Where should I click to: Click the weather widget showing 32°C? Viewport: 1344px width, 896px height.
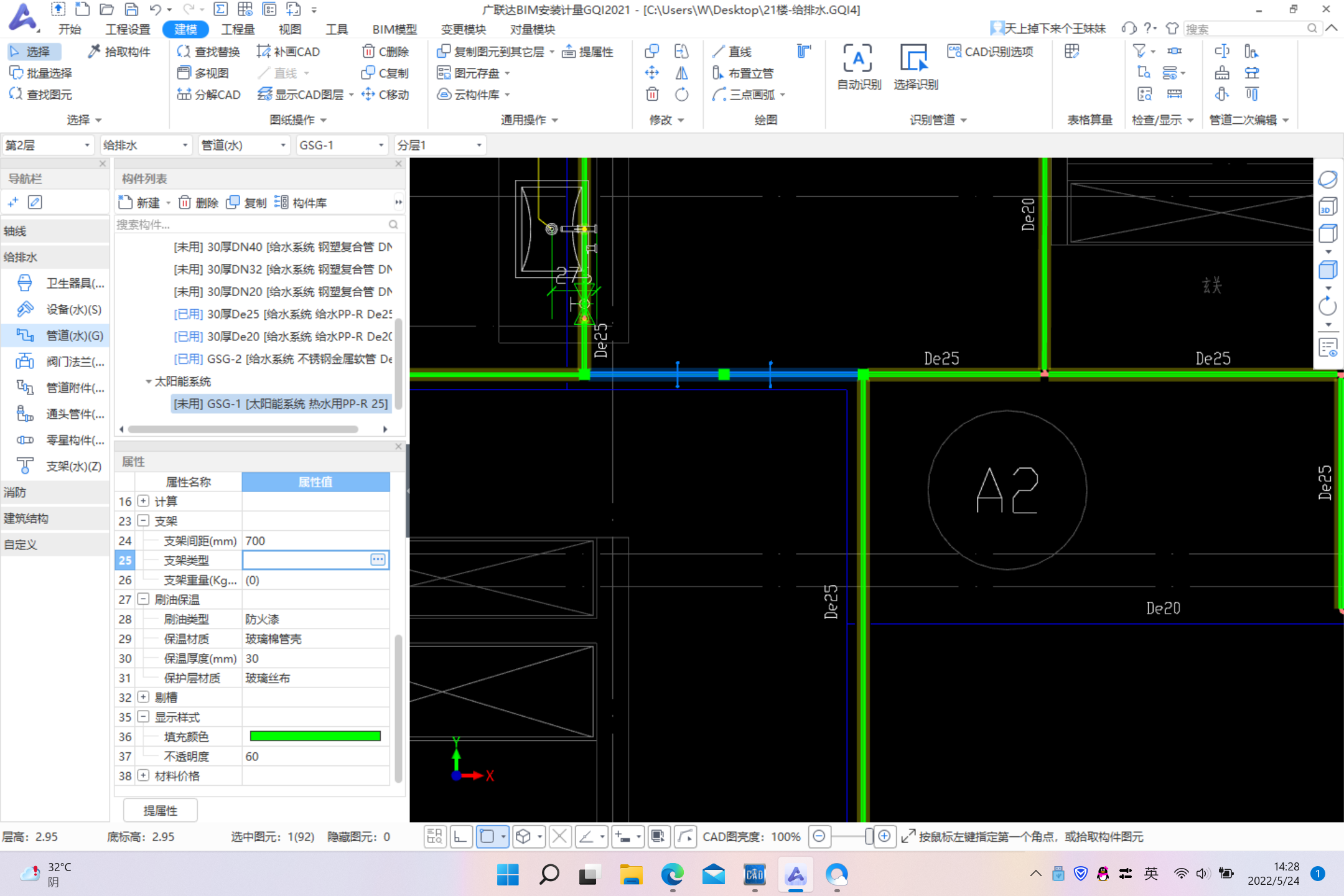click(x=45, y=874)
